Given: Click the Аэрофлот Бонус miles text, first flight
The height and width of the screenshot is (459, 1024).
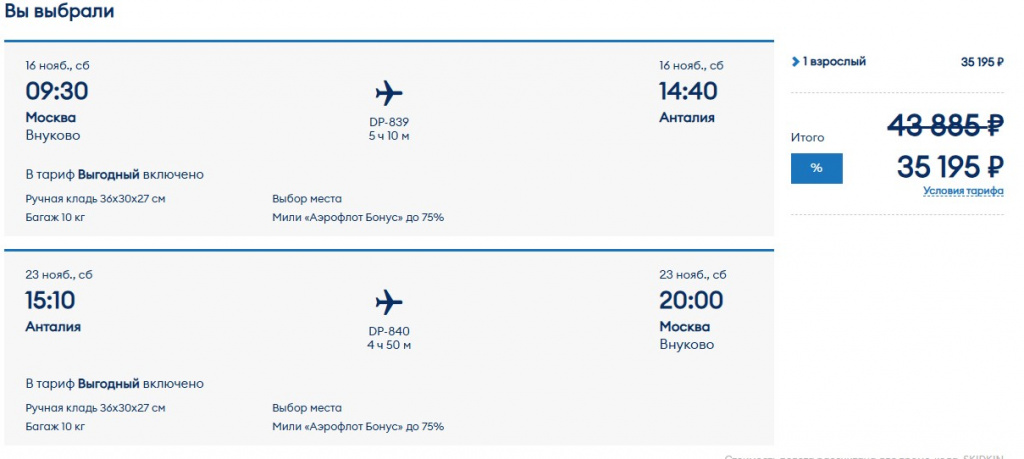Looking at the screenshot, I should 357,217.
